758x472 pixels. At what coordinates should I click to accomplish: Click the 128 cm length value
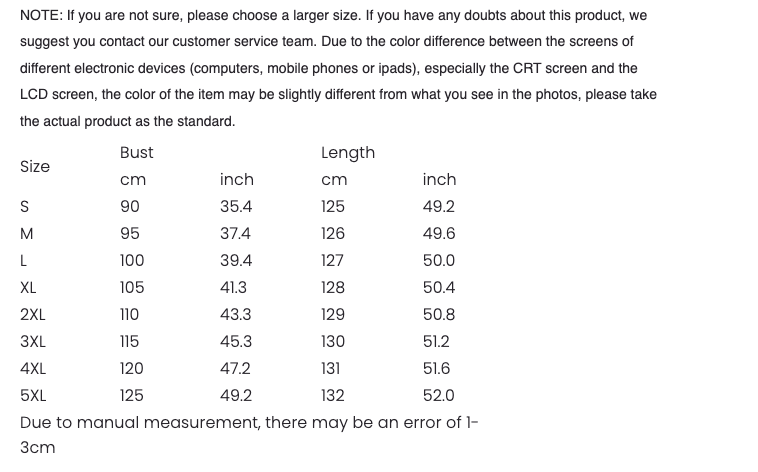(x=333, y=288)
